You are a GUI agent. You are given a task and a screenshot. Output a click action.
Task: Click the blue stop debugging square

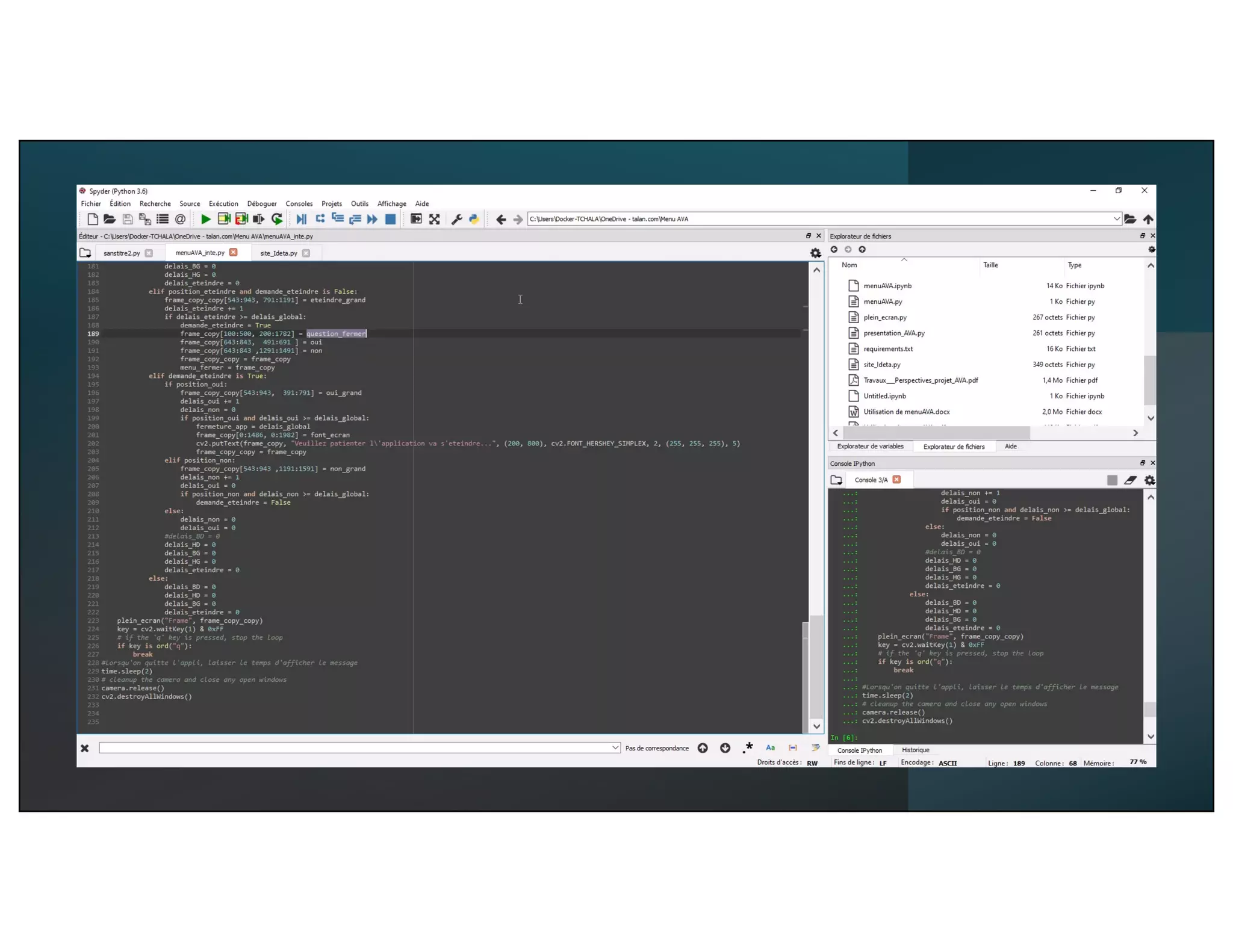coord(390,219)
